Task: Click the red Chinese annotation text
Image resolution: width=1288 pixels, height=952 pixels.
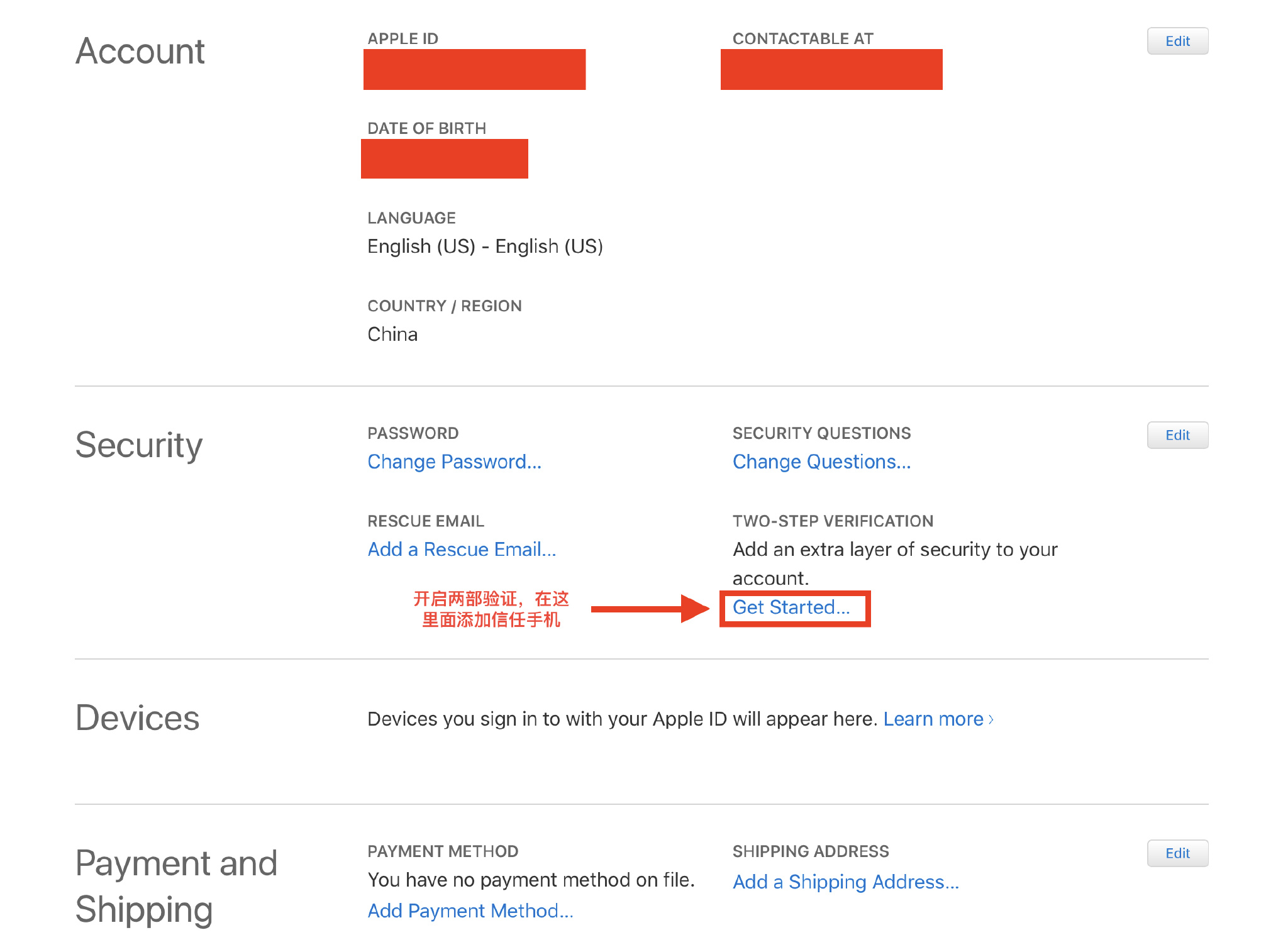Action: pos(491,609)
